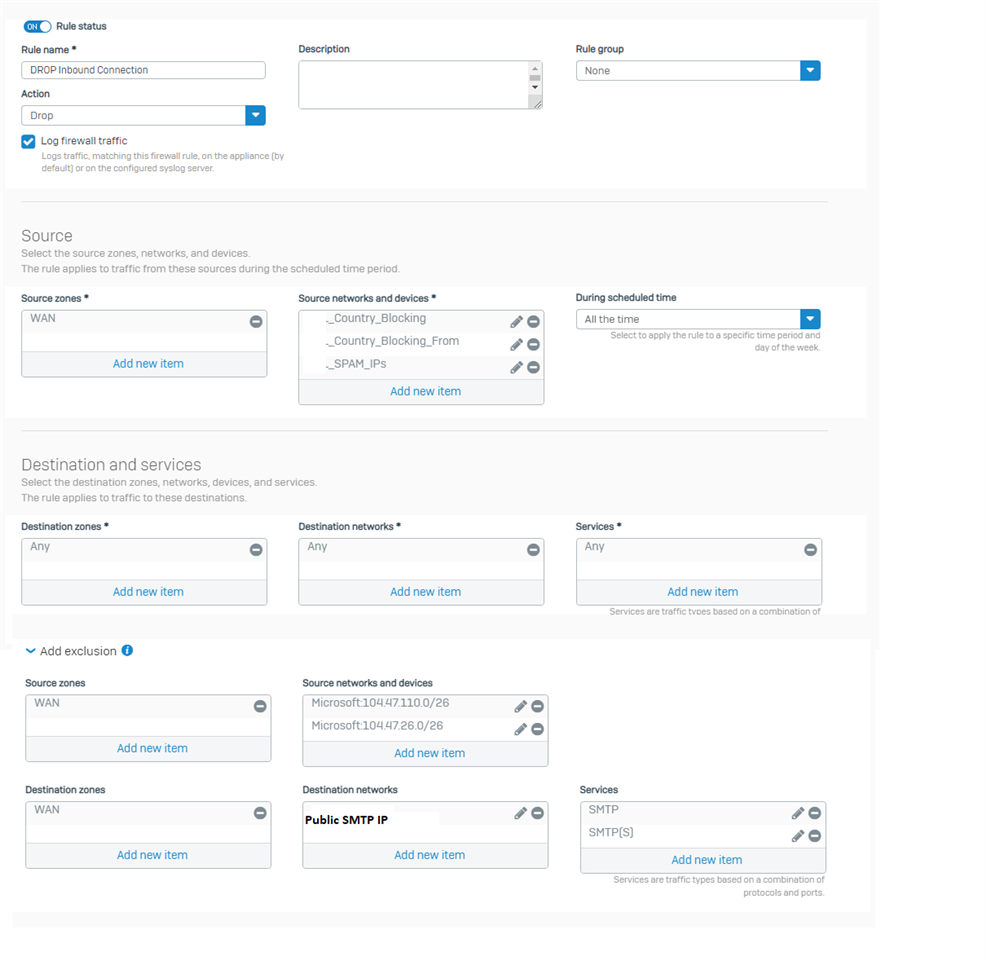Remove Any from Destination networks

click(x=533, y=549)
